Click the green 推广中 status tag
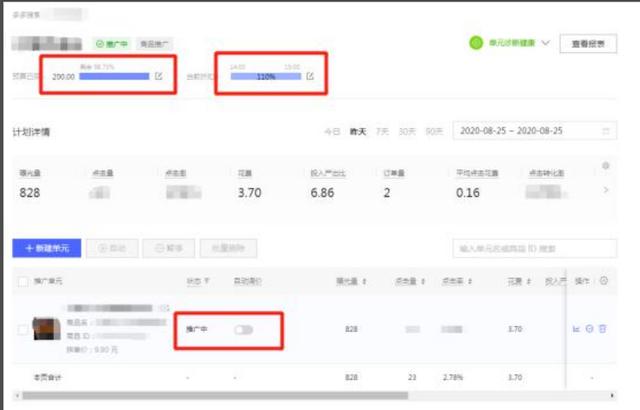640x410 pixels. (x=111, y=44)
